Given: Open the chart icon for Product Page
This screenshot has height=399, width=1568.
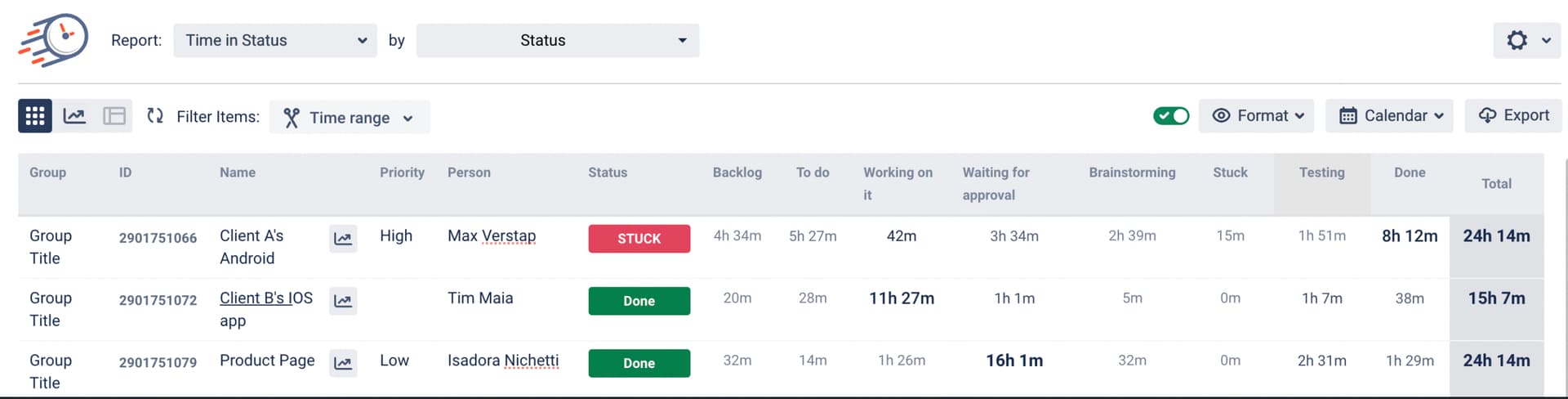Looking at the screenshot, I should 343,363.
